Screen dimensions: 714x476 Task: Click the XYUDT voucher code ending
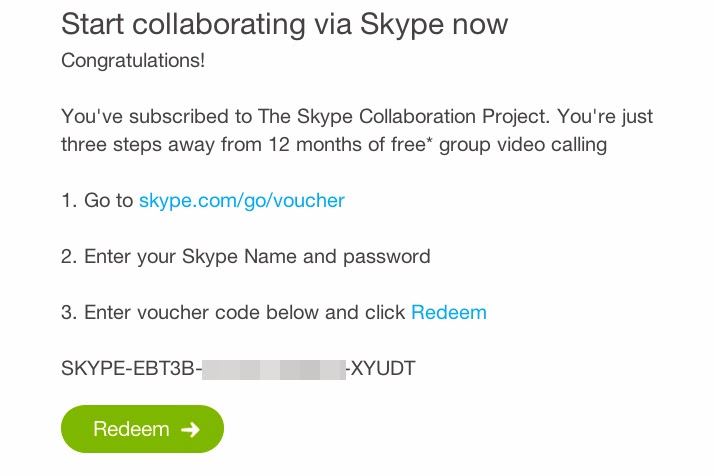pyautogui.click(x=383, y=369)
